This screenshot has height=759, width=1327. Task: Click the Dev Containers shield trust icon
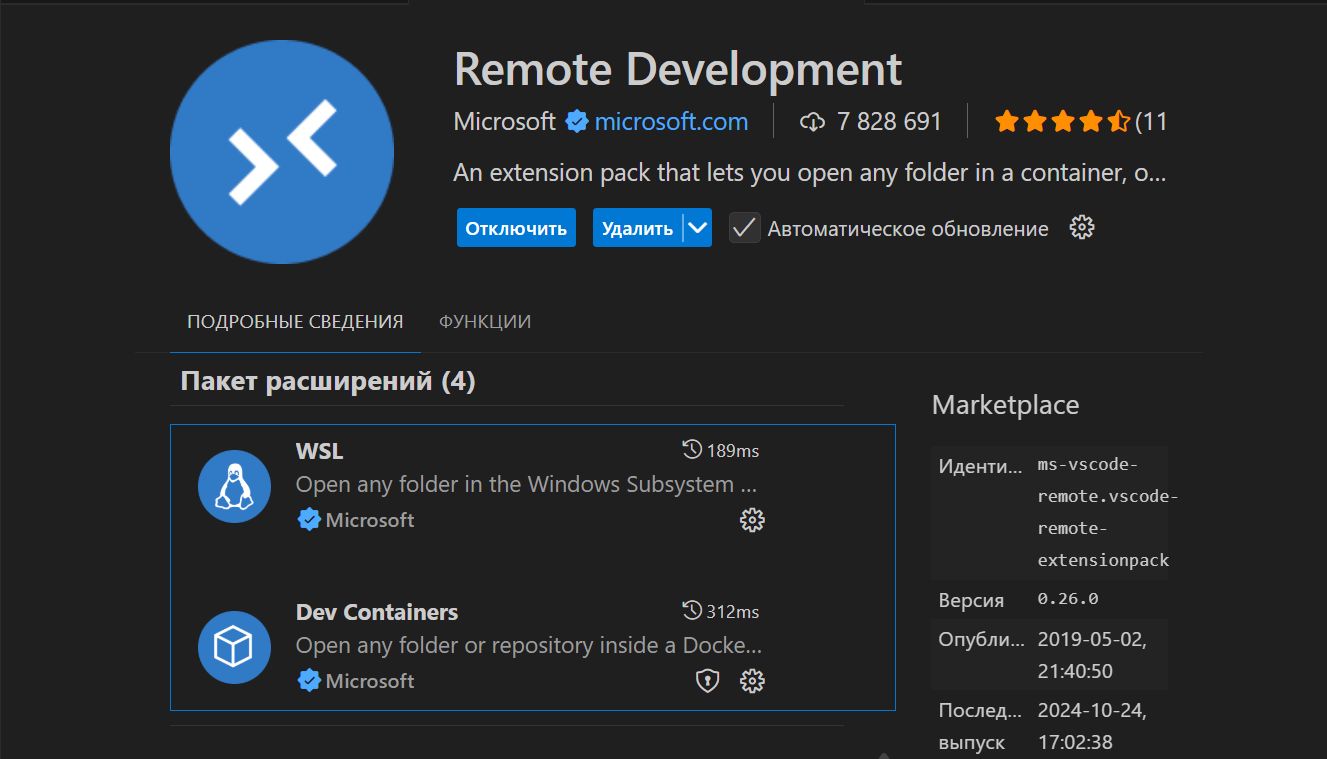click(x=707, y=681)
